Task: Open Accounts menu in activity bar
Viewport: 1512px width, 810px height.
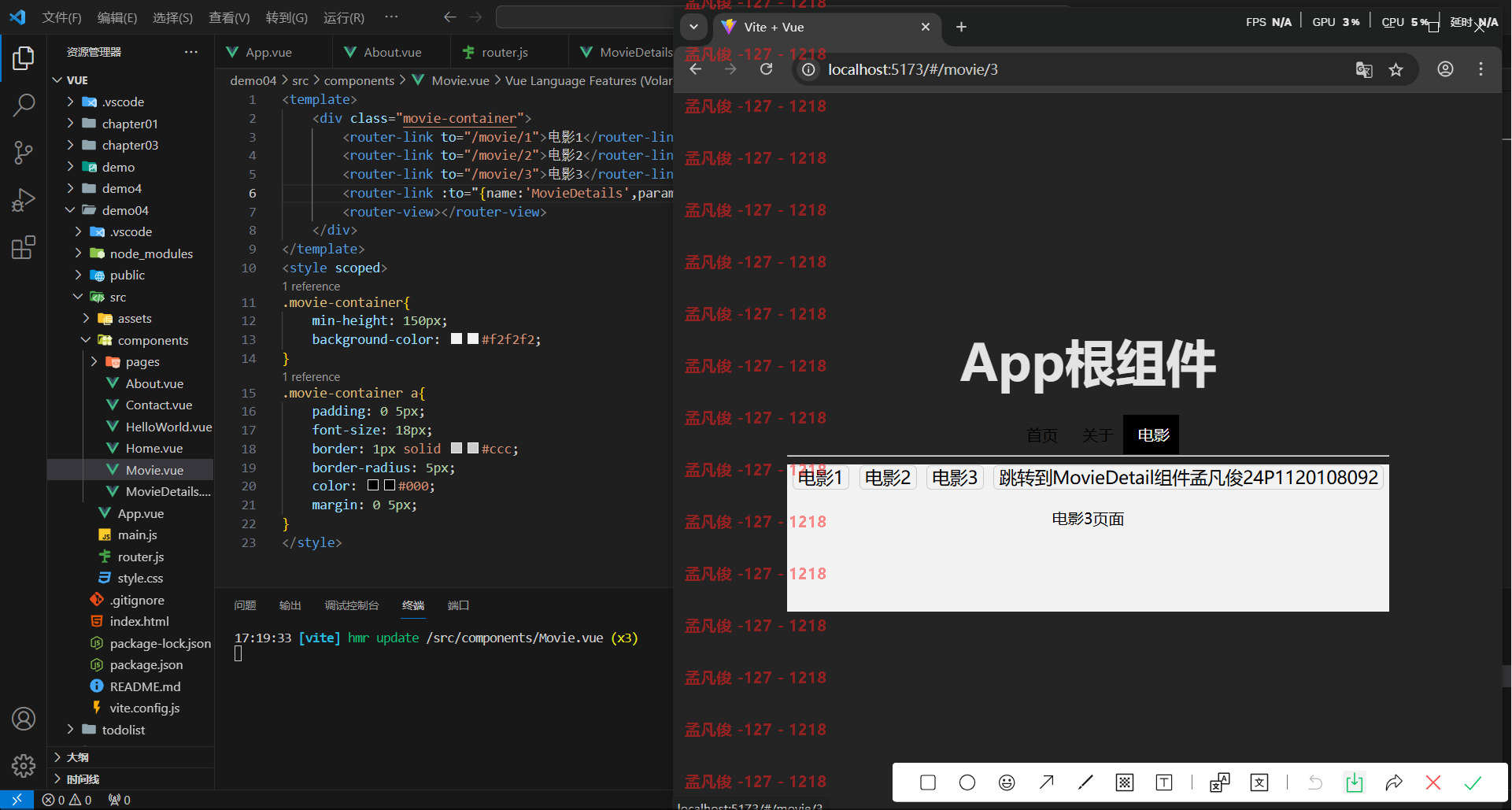Action: [24, 719]
